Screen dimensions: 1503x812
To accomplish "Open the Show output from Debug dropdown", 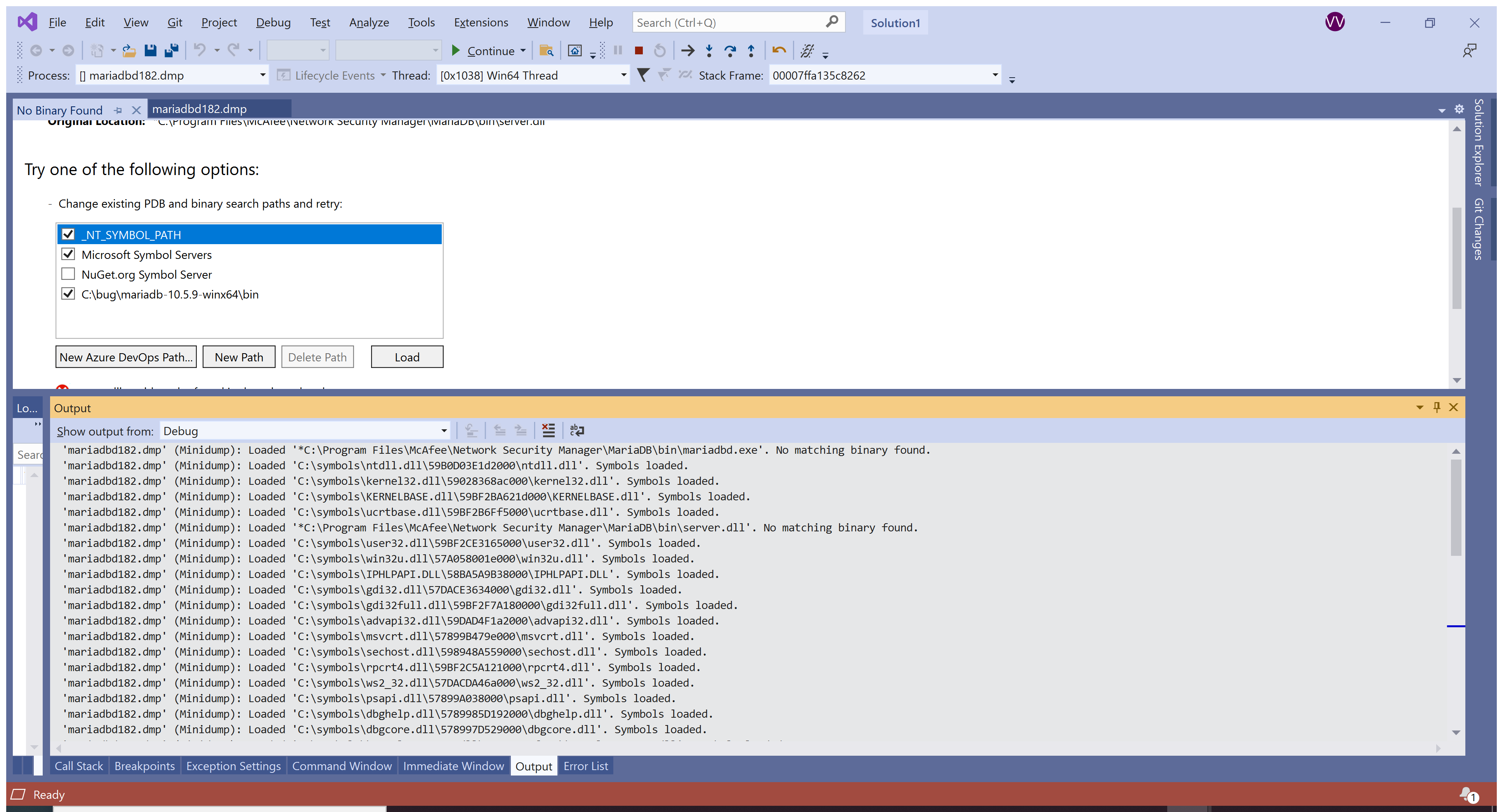I will pos(443,431).
